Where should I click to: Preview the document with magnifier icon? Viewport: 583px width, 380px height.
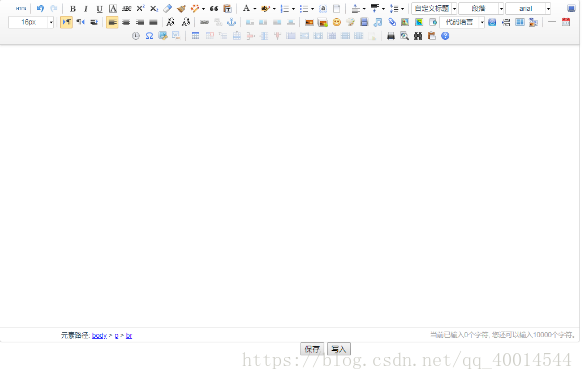click(405, 36)
